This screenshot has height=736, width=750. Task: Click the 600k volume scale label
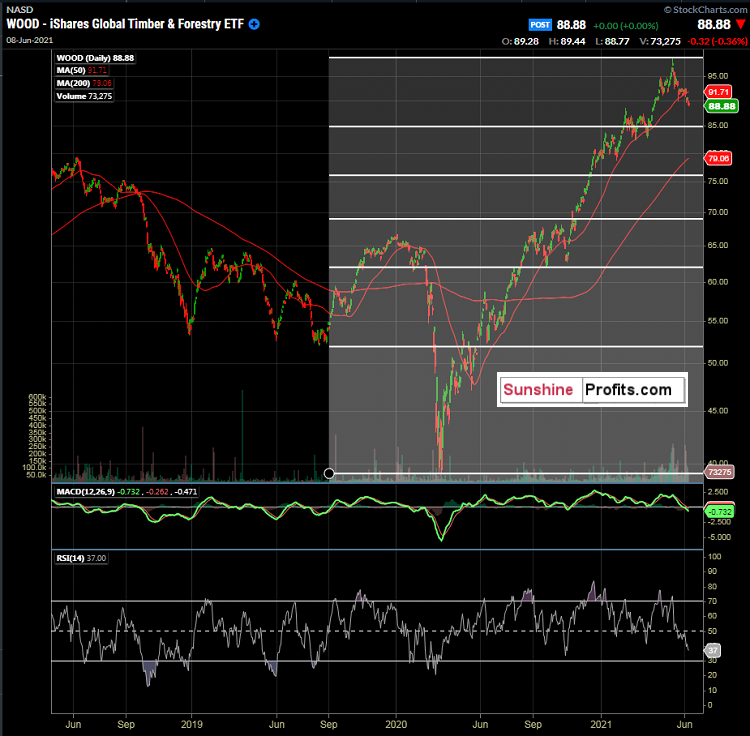(37, 397)
